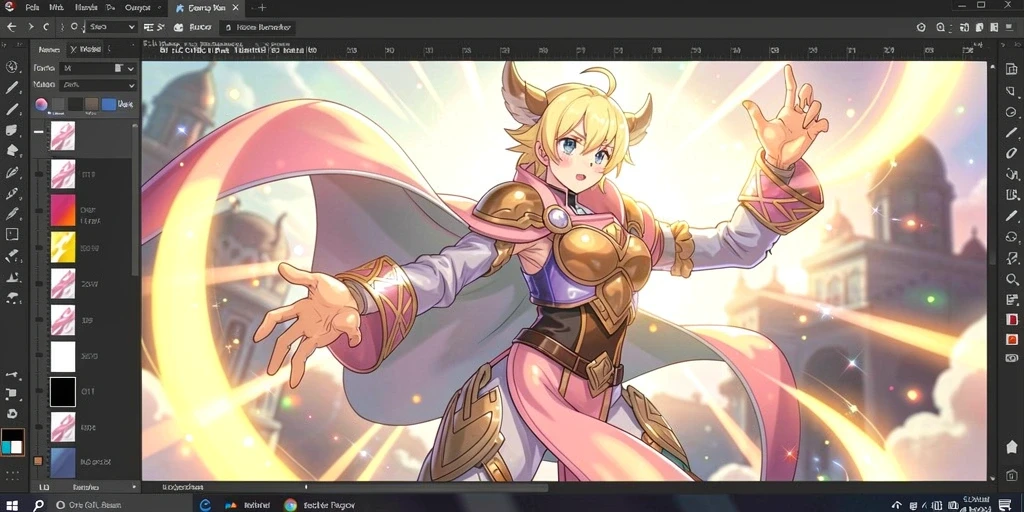This screenshot has width=1024, height=512.
Task: Toggle visibility of the black layer
Action: pos(40,392)
